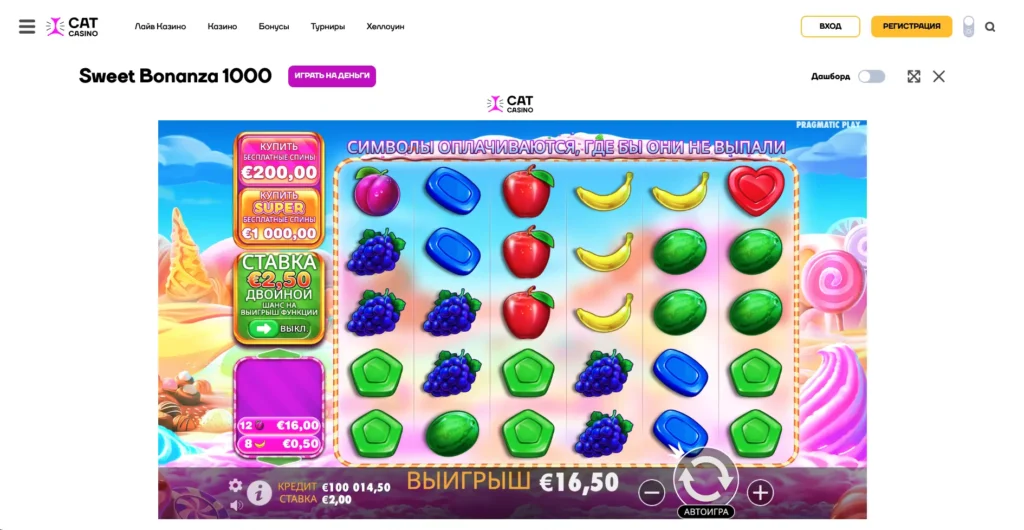
Task: Toggle double chance ВЫКЛ switch
Action: [x=278, y=328]
